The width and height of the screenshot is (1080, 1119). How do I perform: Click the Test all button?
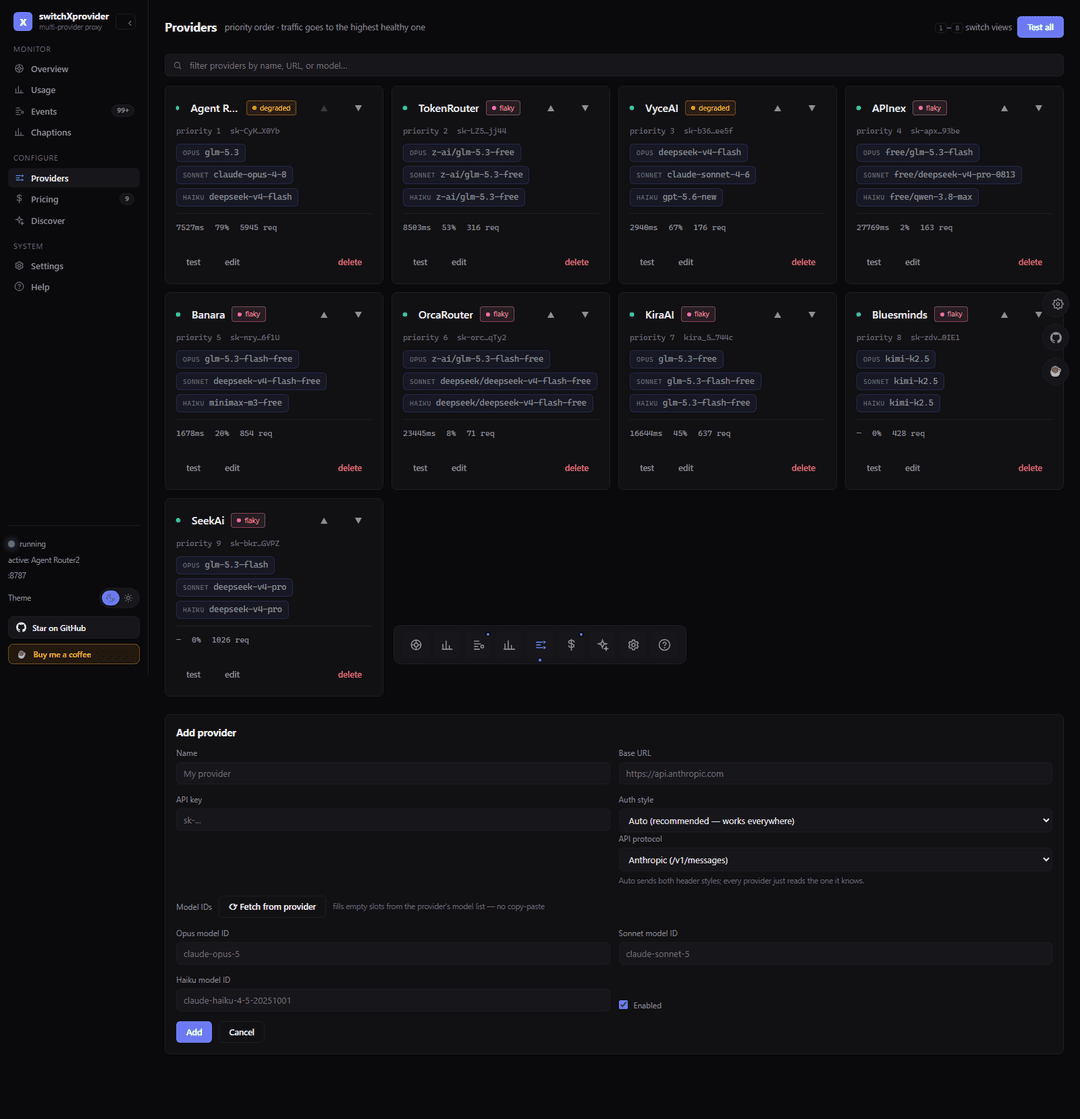coord(1040,27)
